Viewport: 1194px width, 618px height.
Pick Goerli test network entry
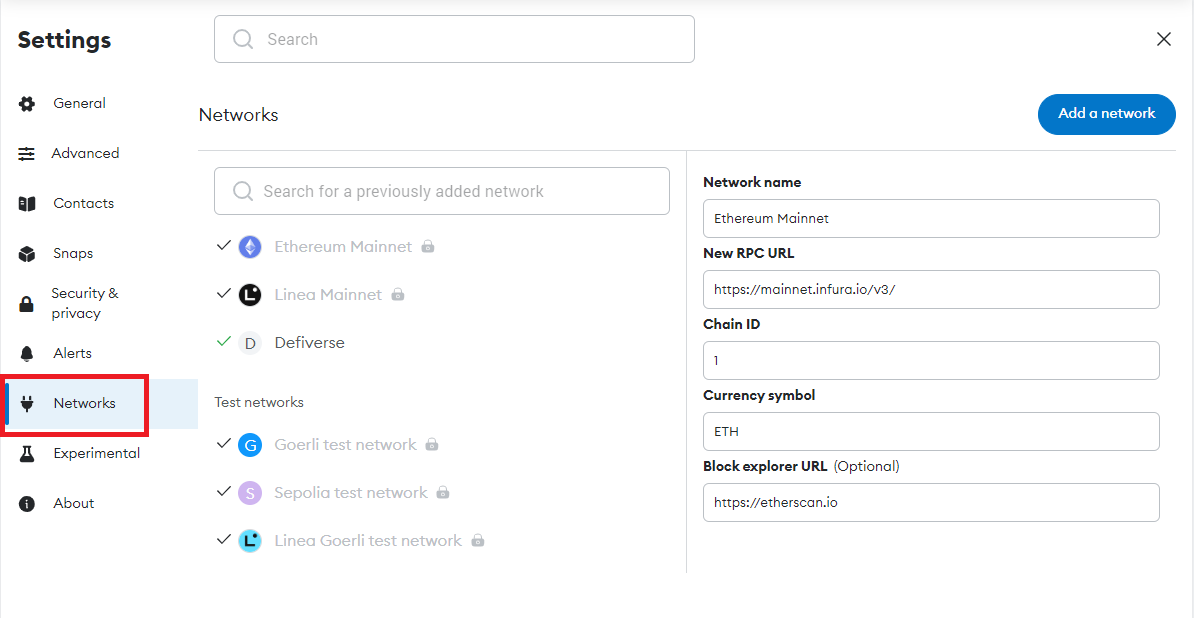coord(345,445)
